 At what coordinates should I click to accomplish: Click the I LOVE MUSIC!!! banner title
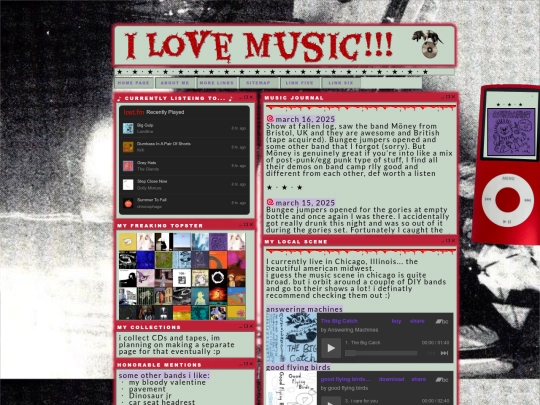(258, 46)
